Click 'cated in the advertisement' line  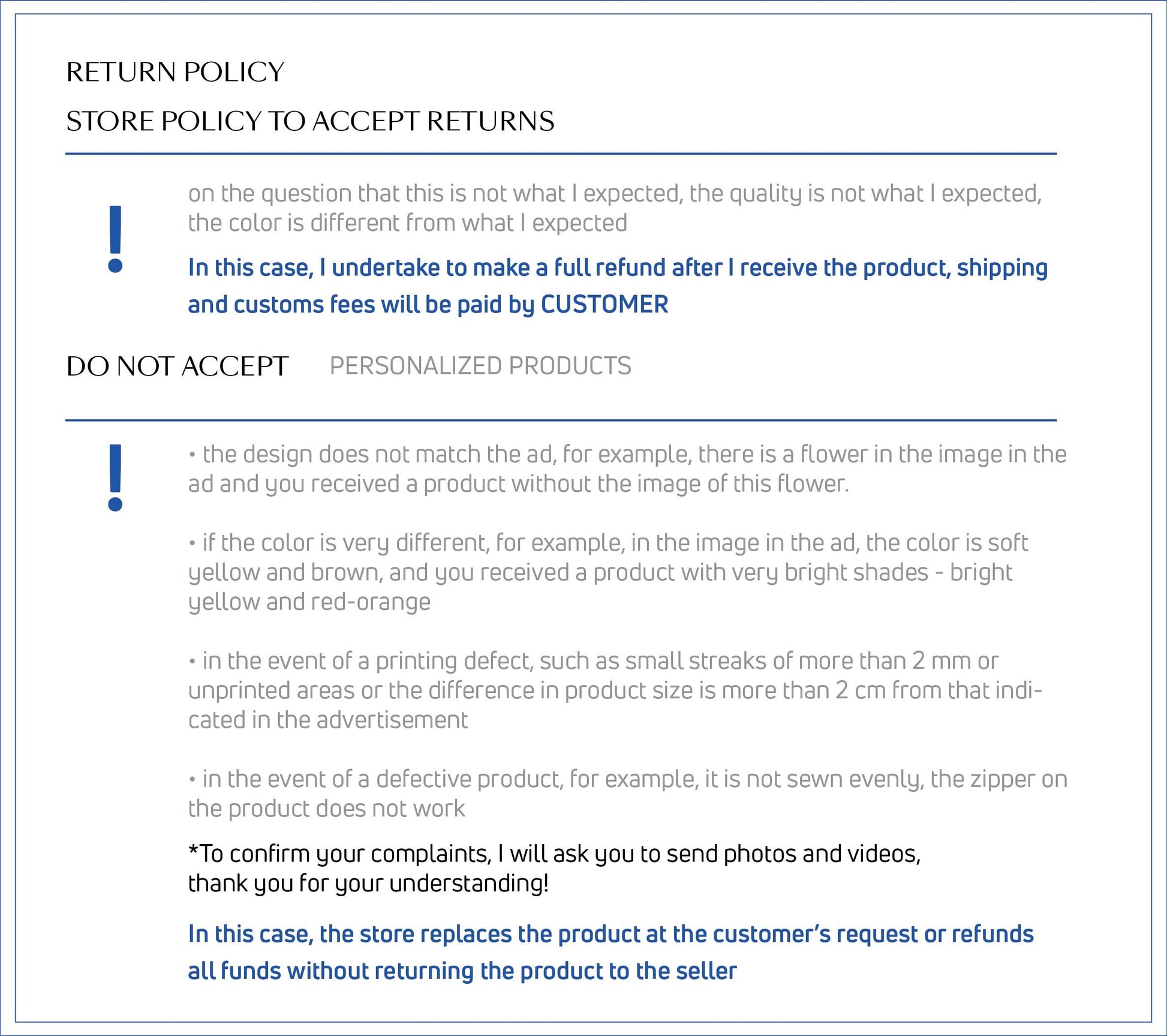point(328,720)
